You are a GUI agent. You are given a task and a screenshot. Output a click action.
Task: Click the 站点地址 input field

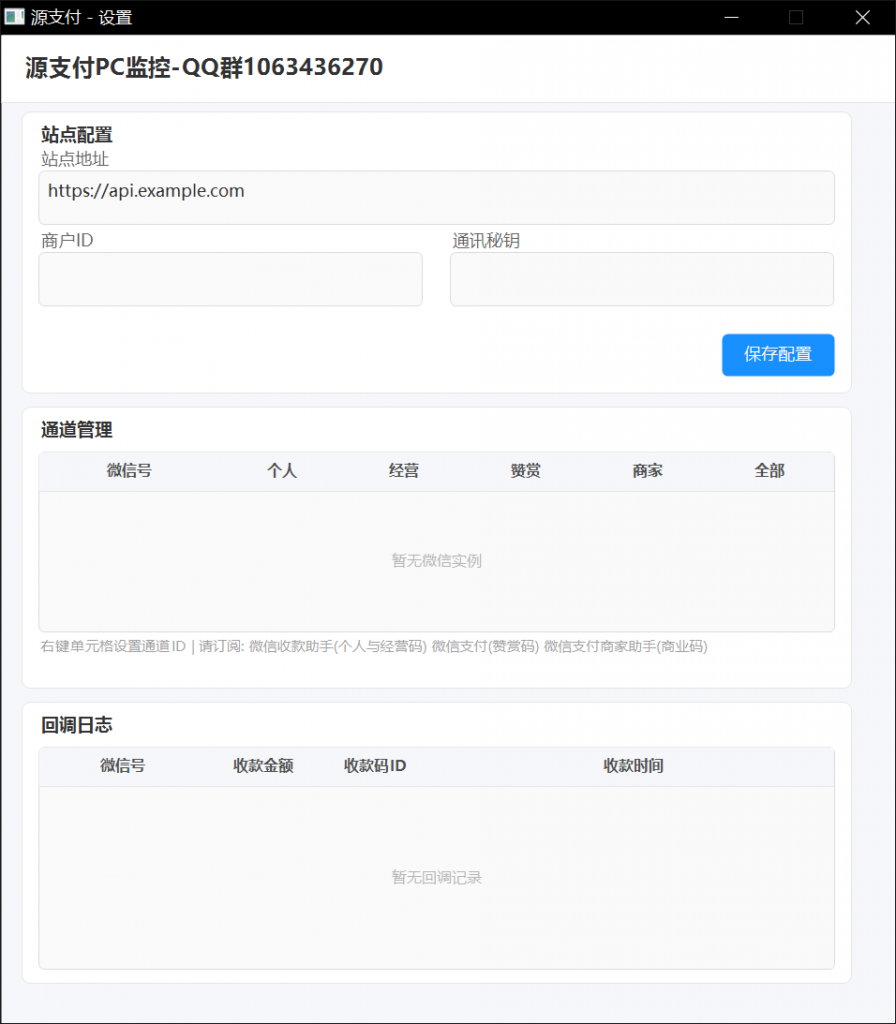point(436,197)
